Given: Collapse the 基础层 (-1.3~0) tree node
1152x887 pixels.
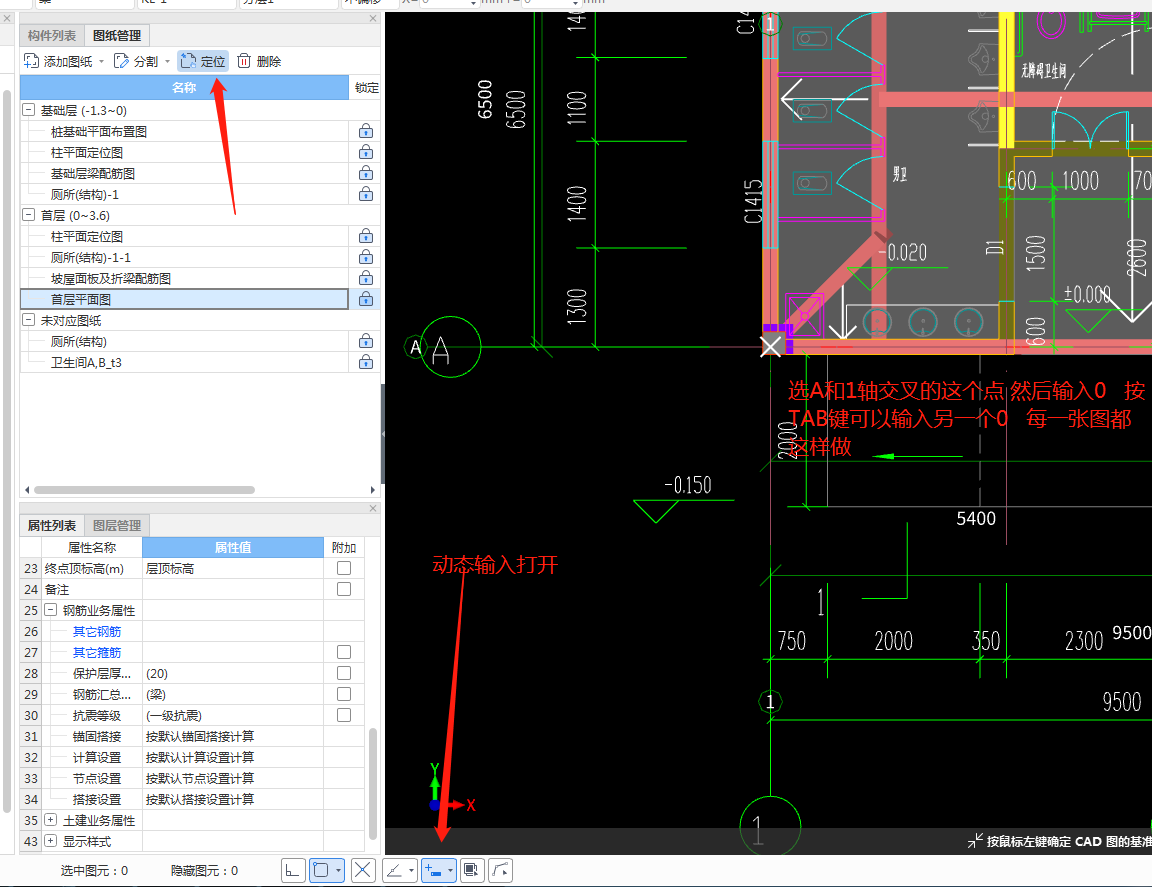Looking at the screenshot, I should tap(29, 110).
